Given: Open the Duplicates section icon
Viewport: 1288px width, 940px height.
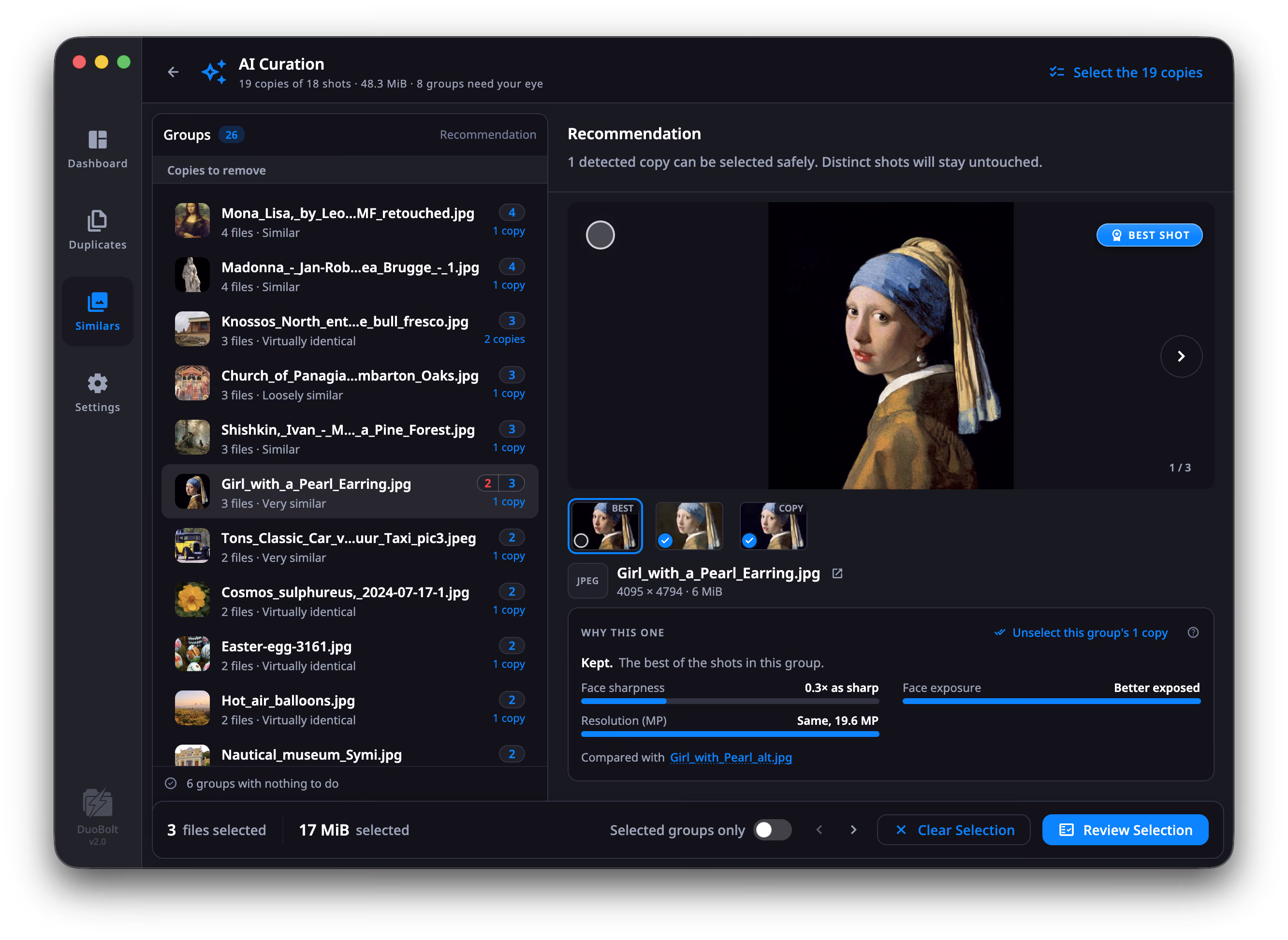Looking at the screenshot, I should (97, 221).
